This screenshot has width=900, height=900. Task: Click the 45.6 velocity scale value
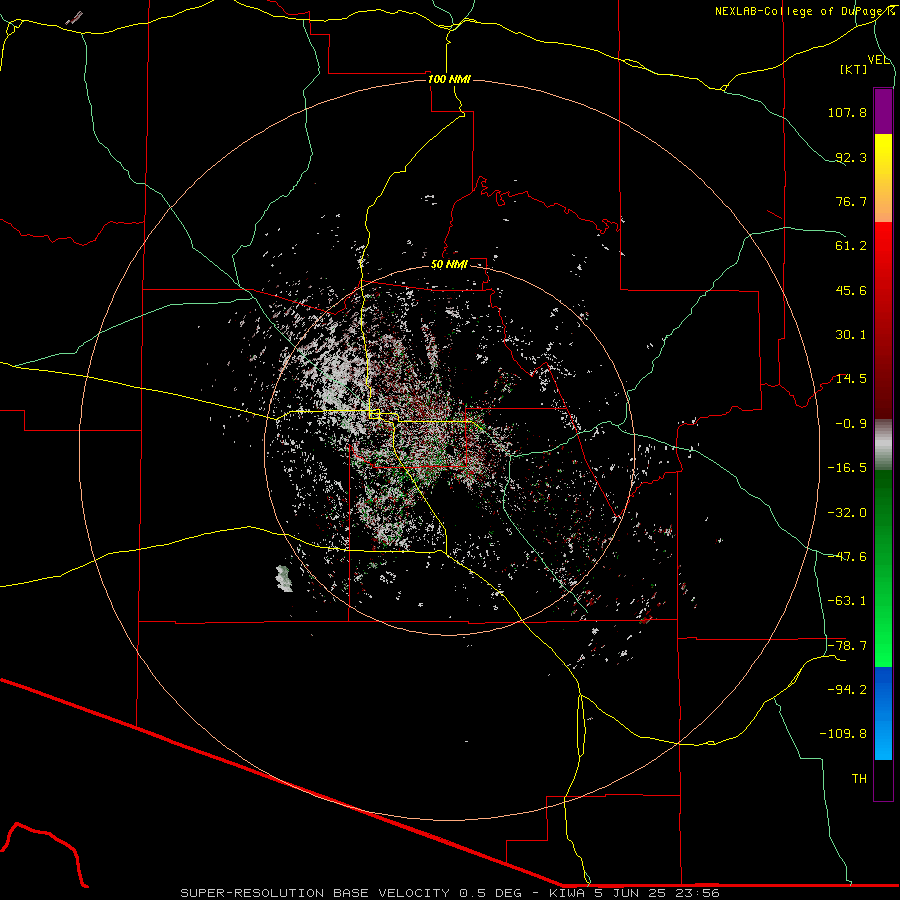[851, 290]
